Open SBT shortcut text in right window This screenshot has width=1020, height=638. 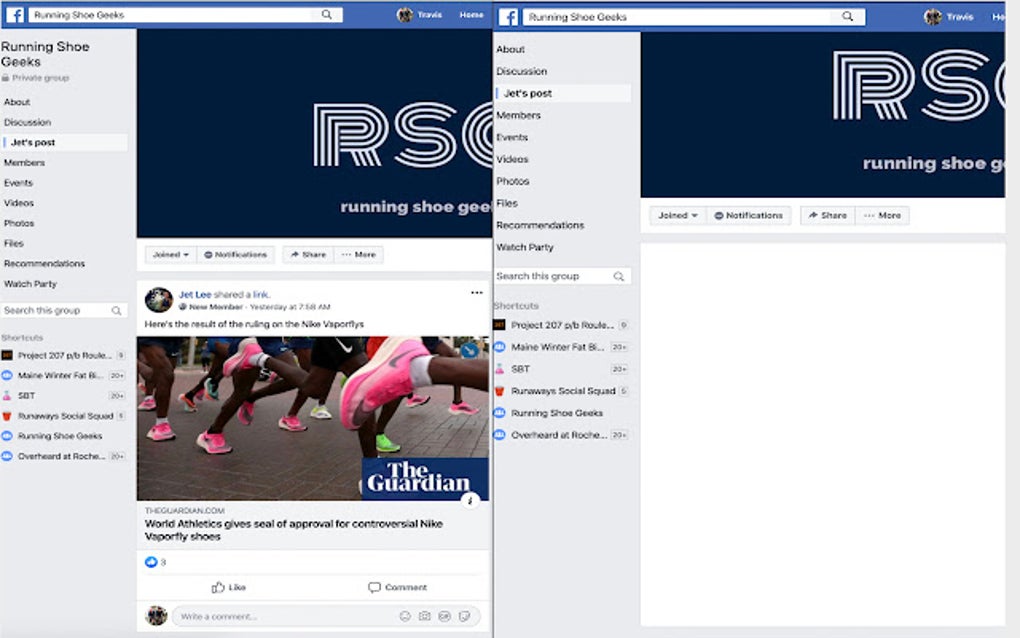tap(520, 369)
